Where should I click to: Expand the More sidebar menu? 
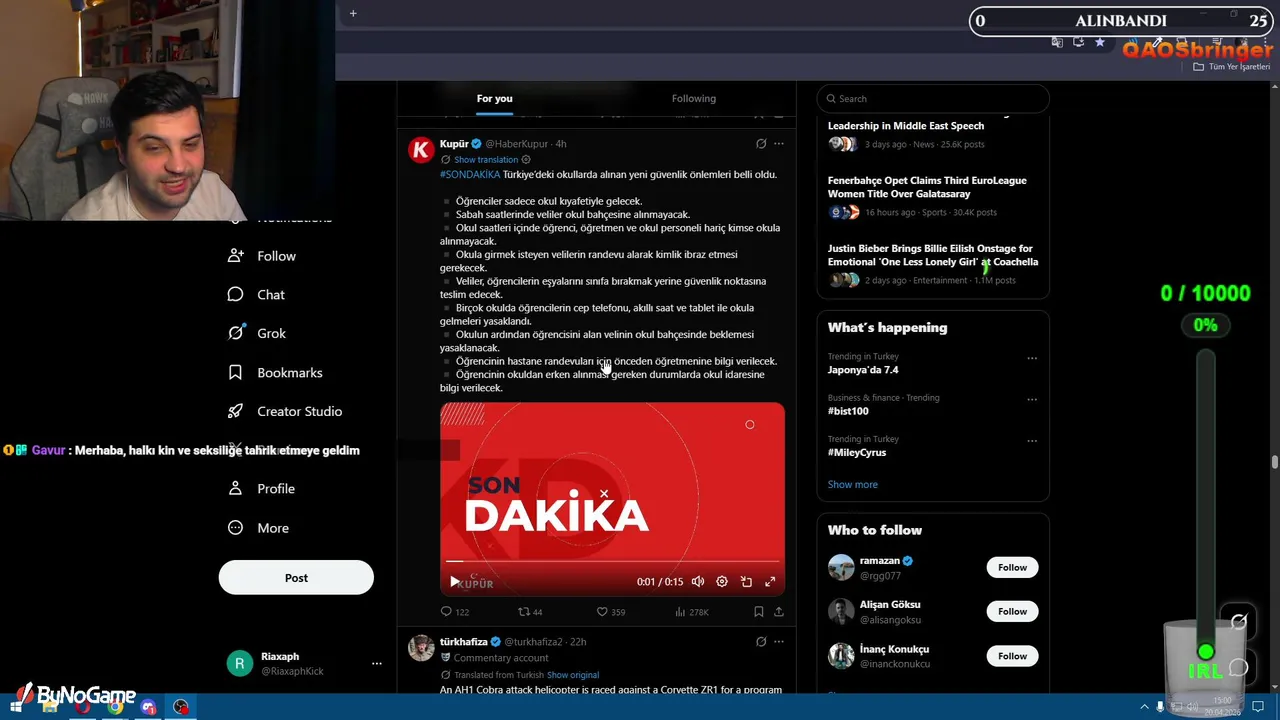click(x=258, y=528)
